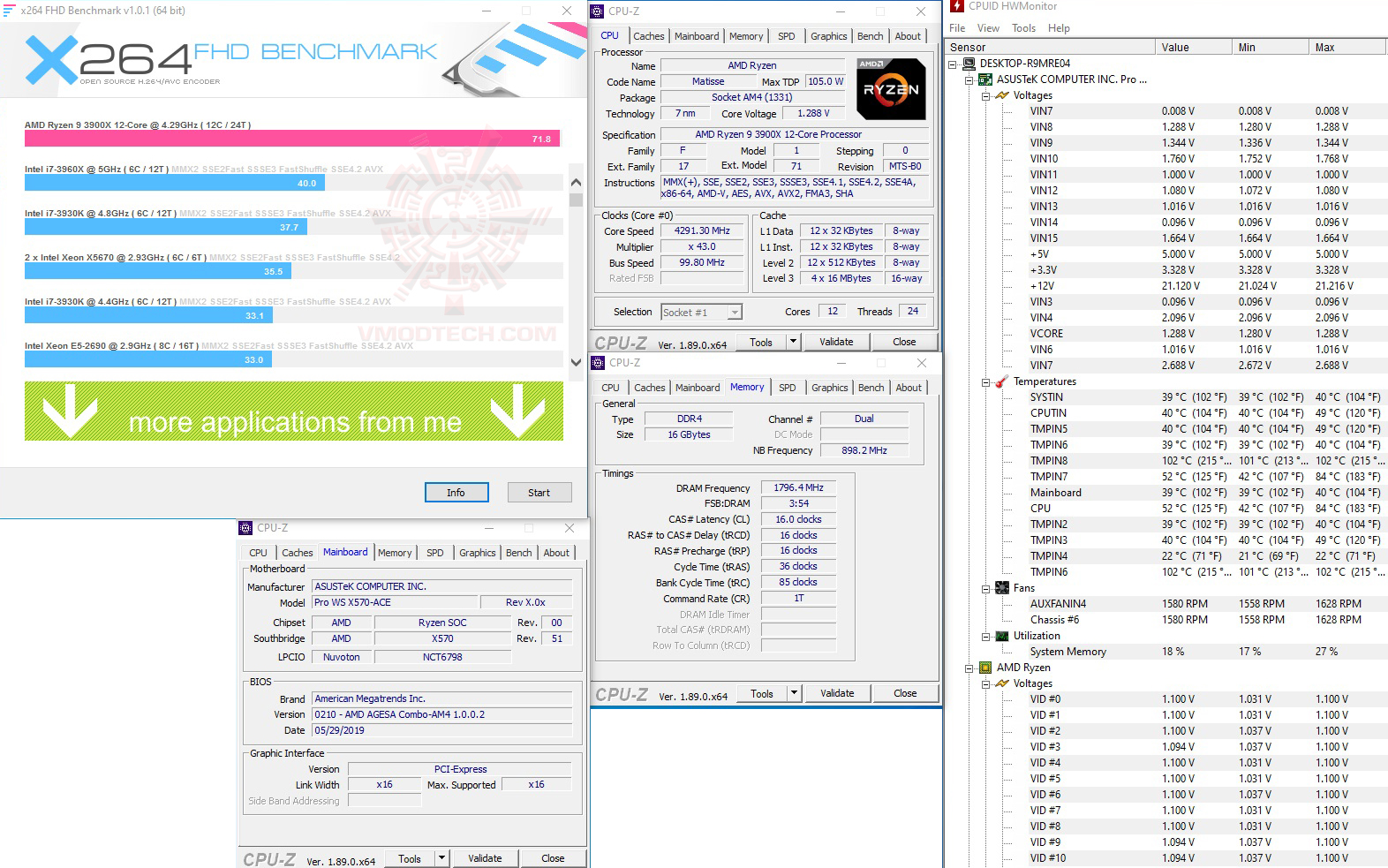Collapse the ASUSTeK Voltages group
The width and height of the screenshot is (1388, 868).
pos(986,95)
